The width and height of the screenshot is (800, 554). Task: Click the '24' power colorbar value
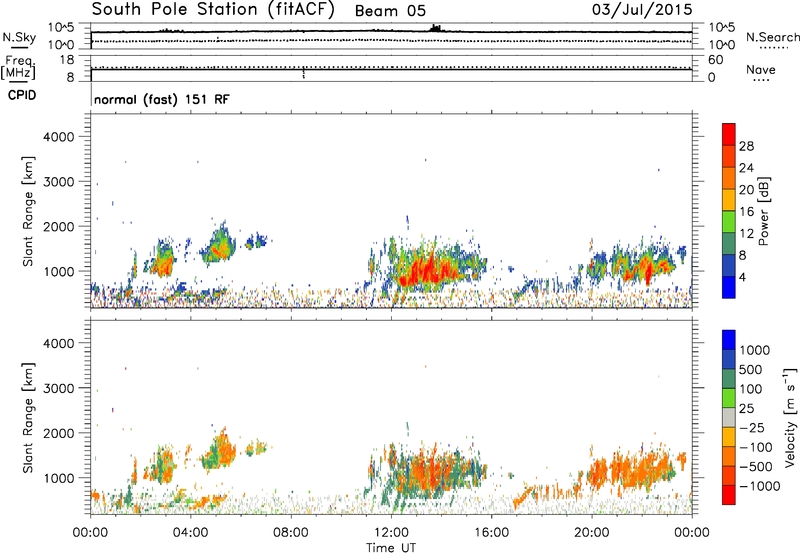746,168
